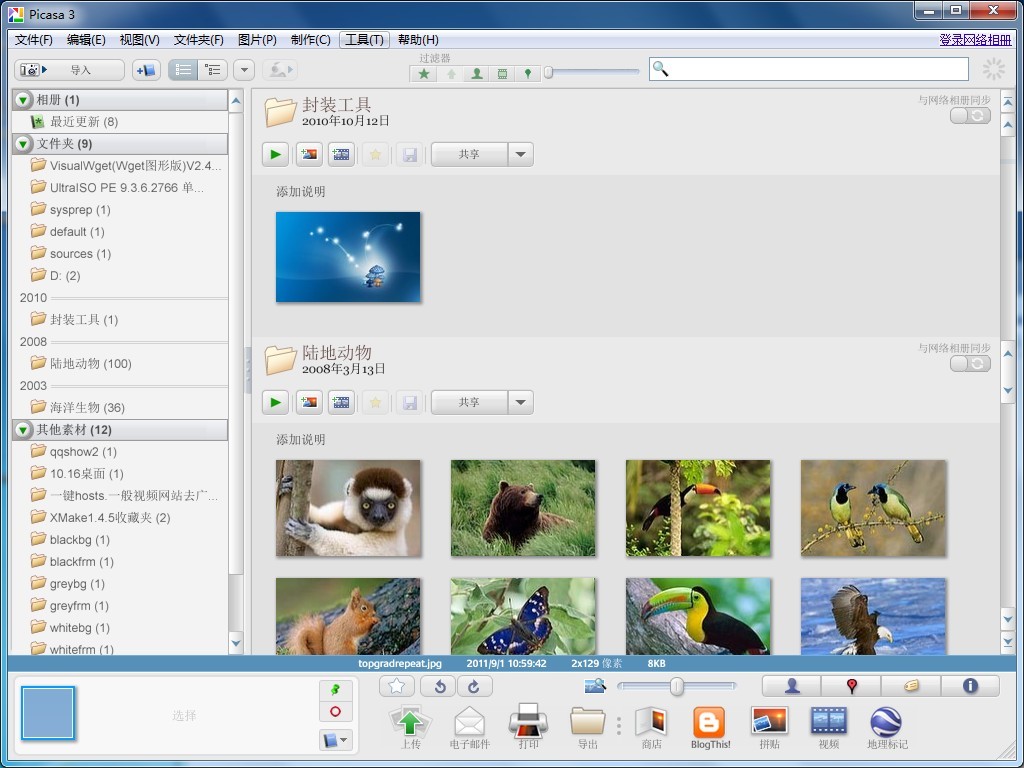1024x768 pixels.
Task: Rotate image clockwise using the right rotate icon
Action: click(x=474, y=686)
